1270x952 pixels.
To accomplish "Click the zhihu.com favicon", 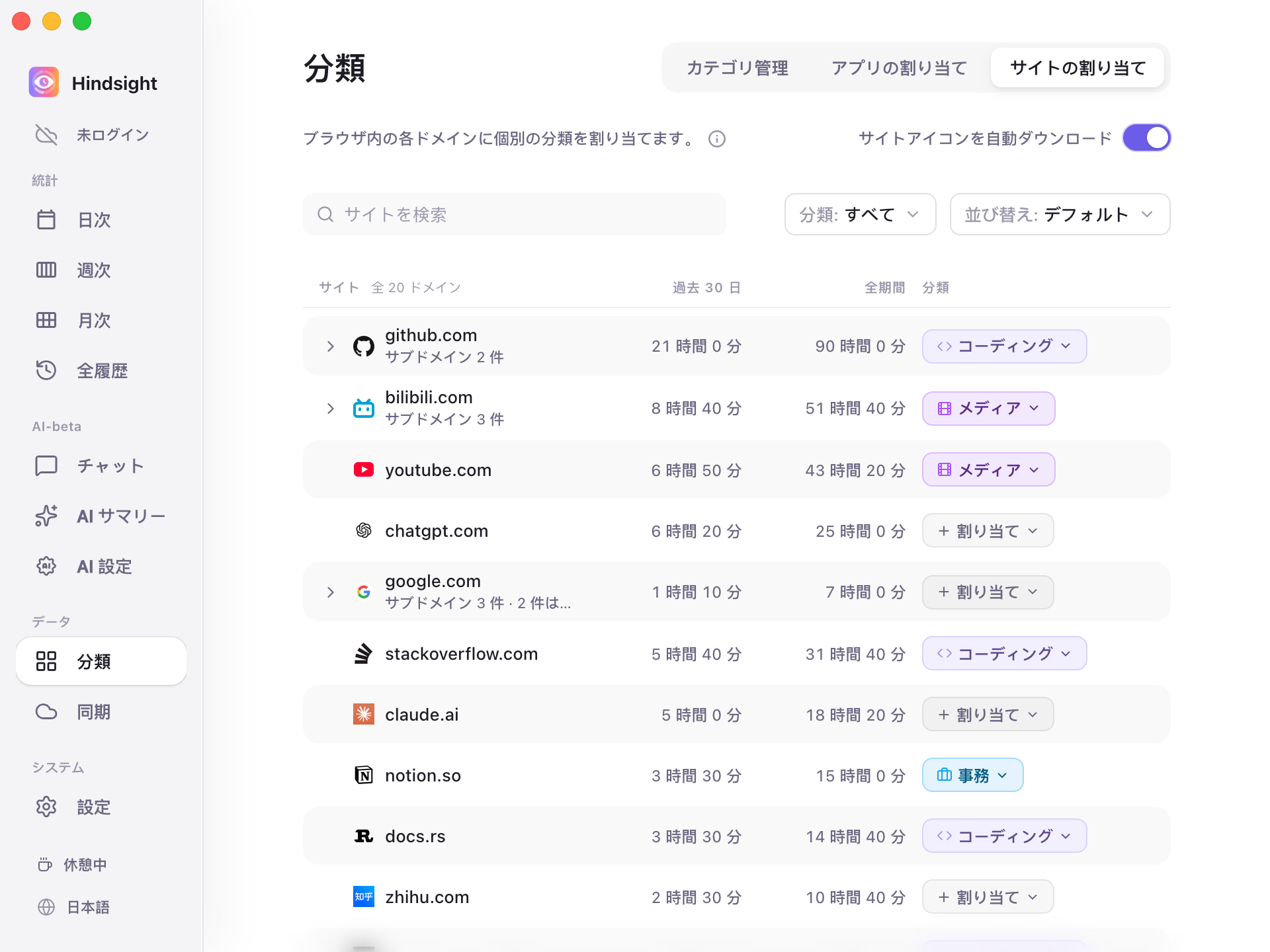I will coord(364,896).
